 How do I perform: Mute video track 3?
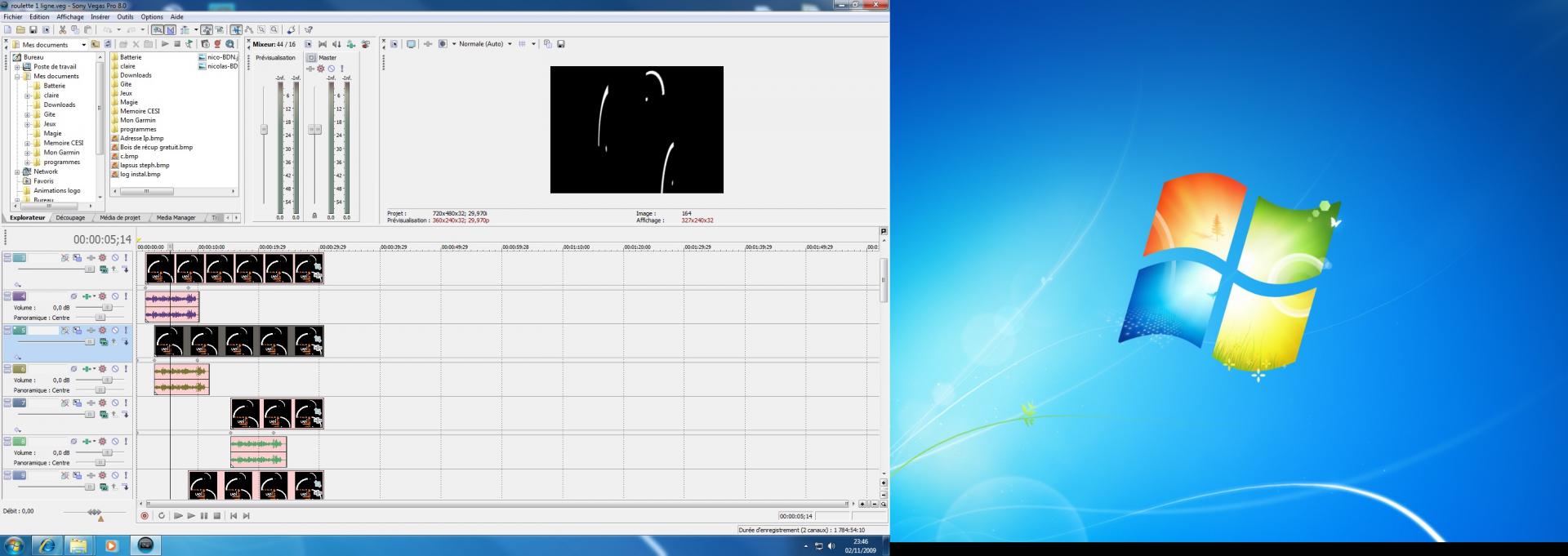tap(115, 258)
